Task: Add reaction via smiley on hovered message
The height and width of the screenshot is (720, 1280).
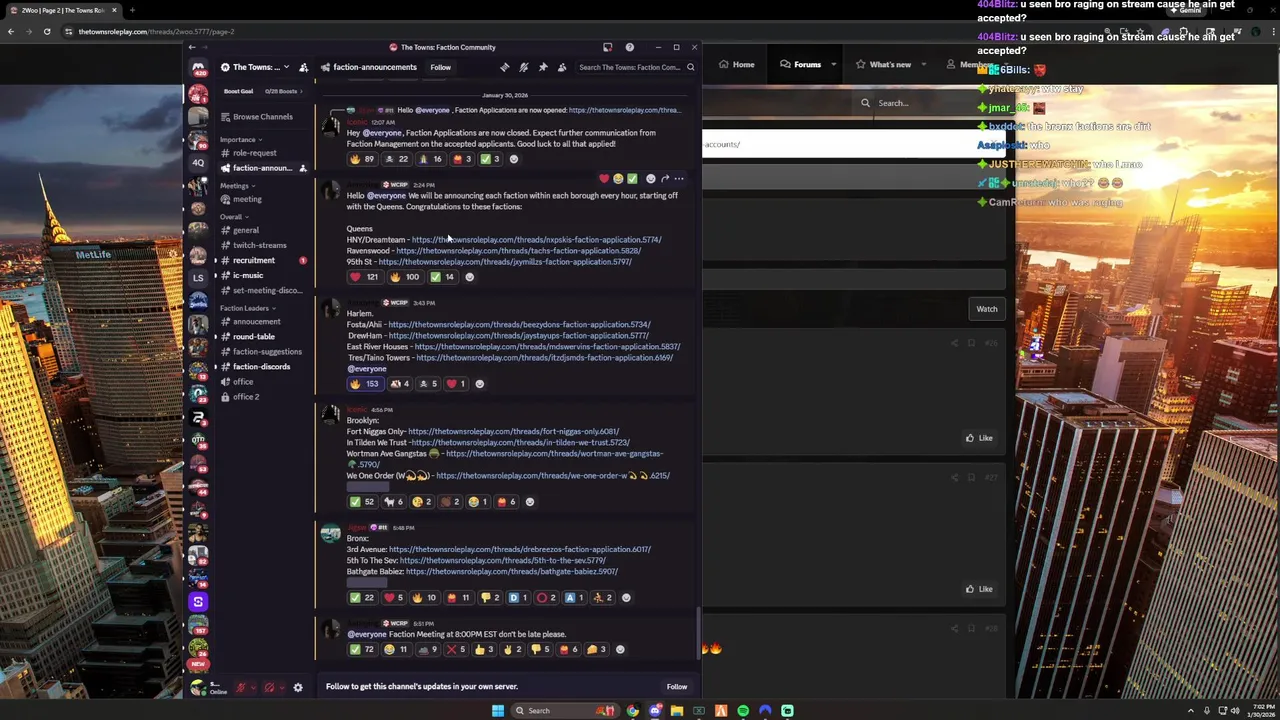Action: pyautogui.click(x=651, y=179)
